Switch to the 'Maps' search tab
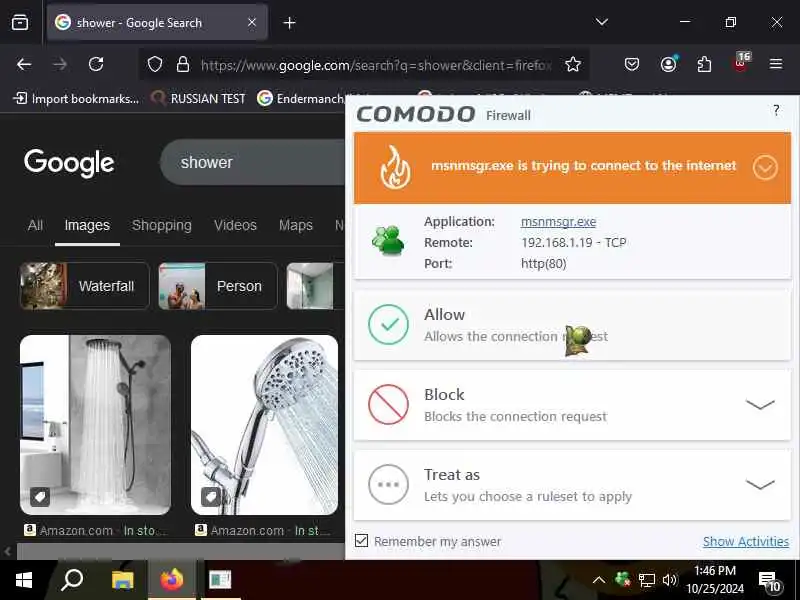Image resolution: width=800 pixels, height=600 pixels. 296,225
